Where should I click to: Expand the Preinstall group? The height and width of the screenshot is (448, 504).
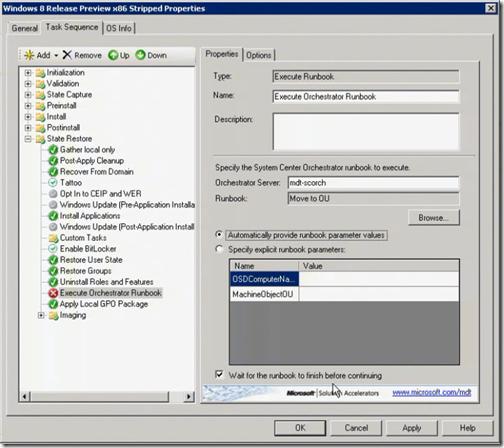coord(28,106)
